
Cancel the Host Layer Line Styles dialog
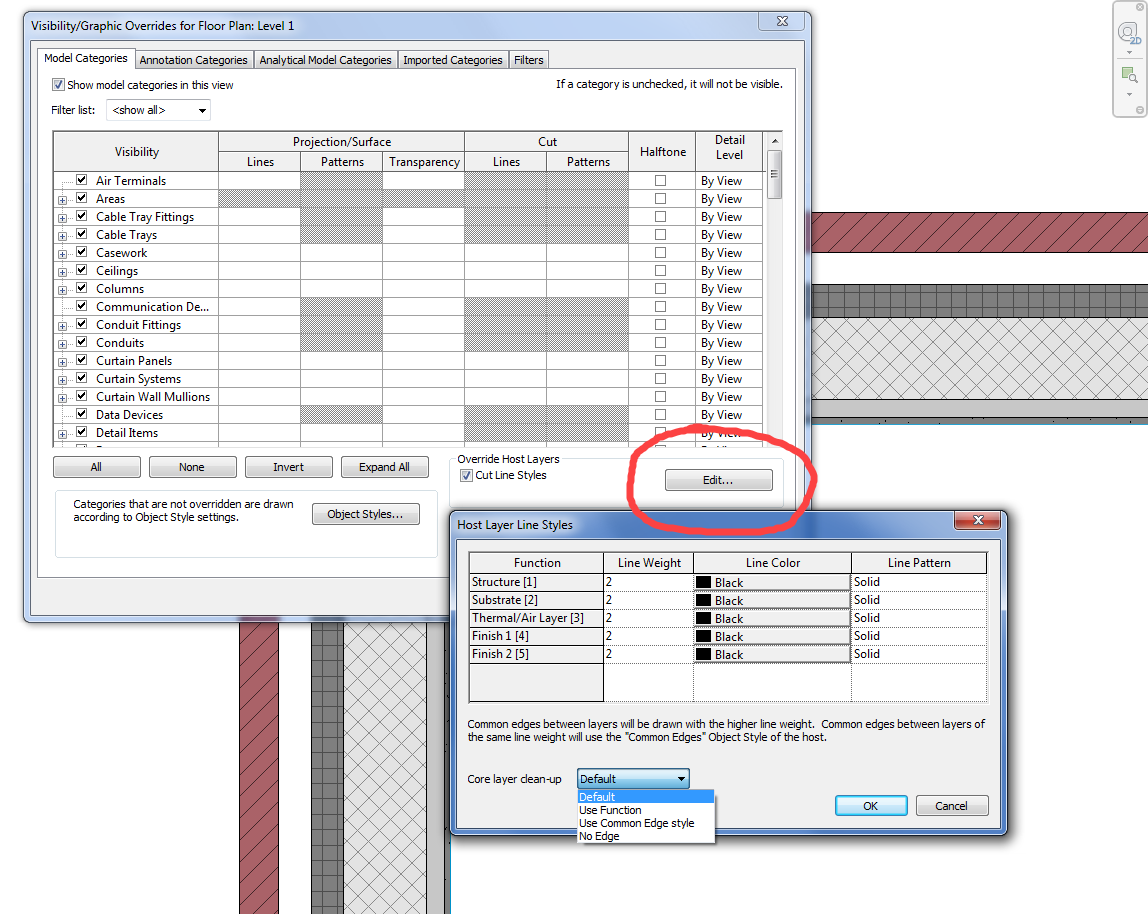pos(952,806)
